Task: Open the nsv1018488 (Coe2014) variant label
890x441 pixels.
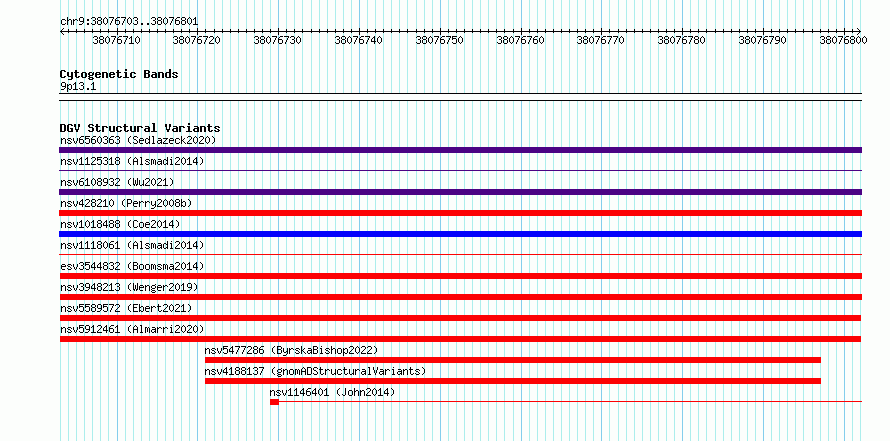Action: 120,224
